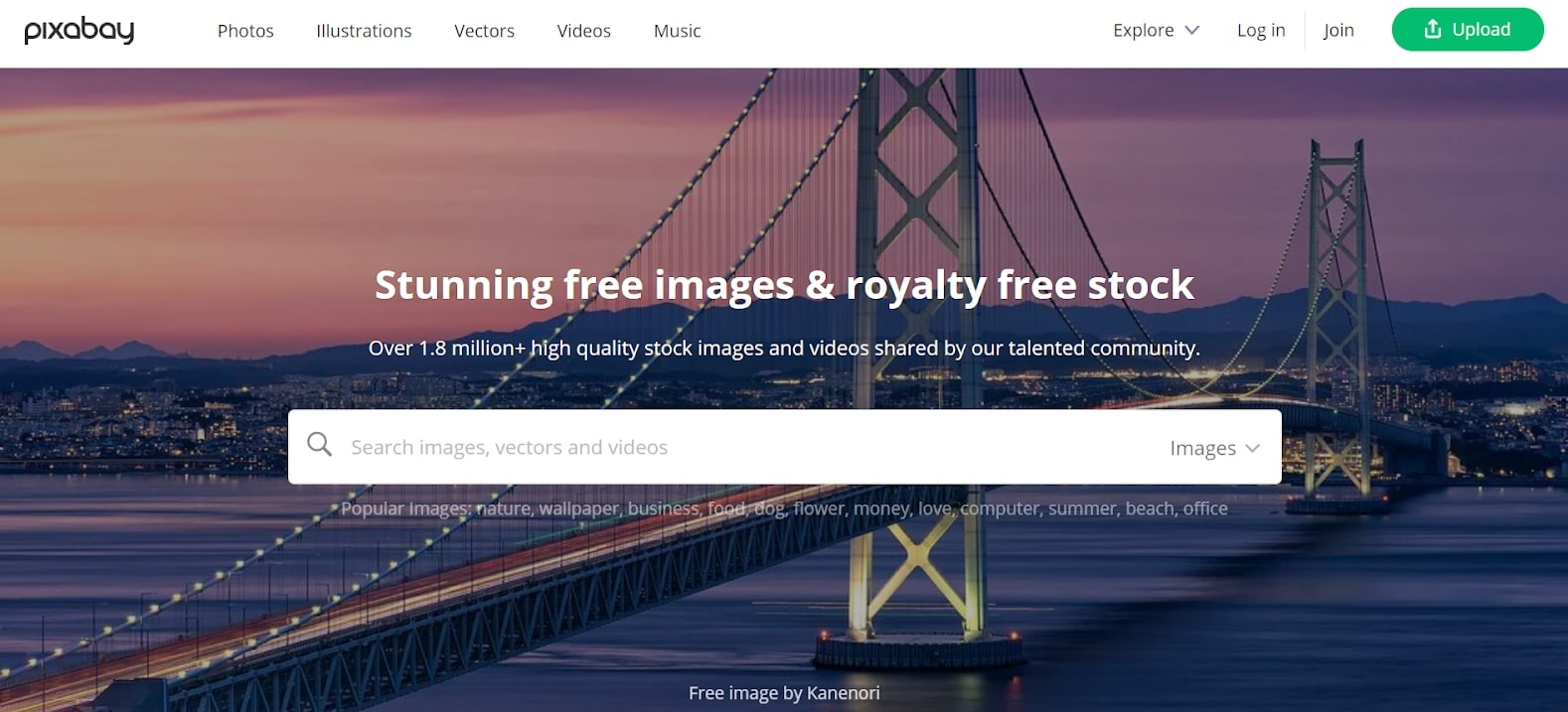
Task: Select the office popular tag
Action: coord(1205,508)
